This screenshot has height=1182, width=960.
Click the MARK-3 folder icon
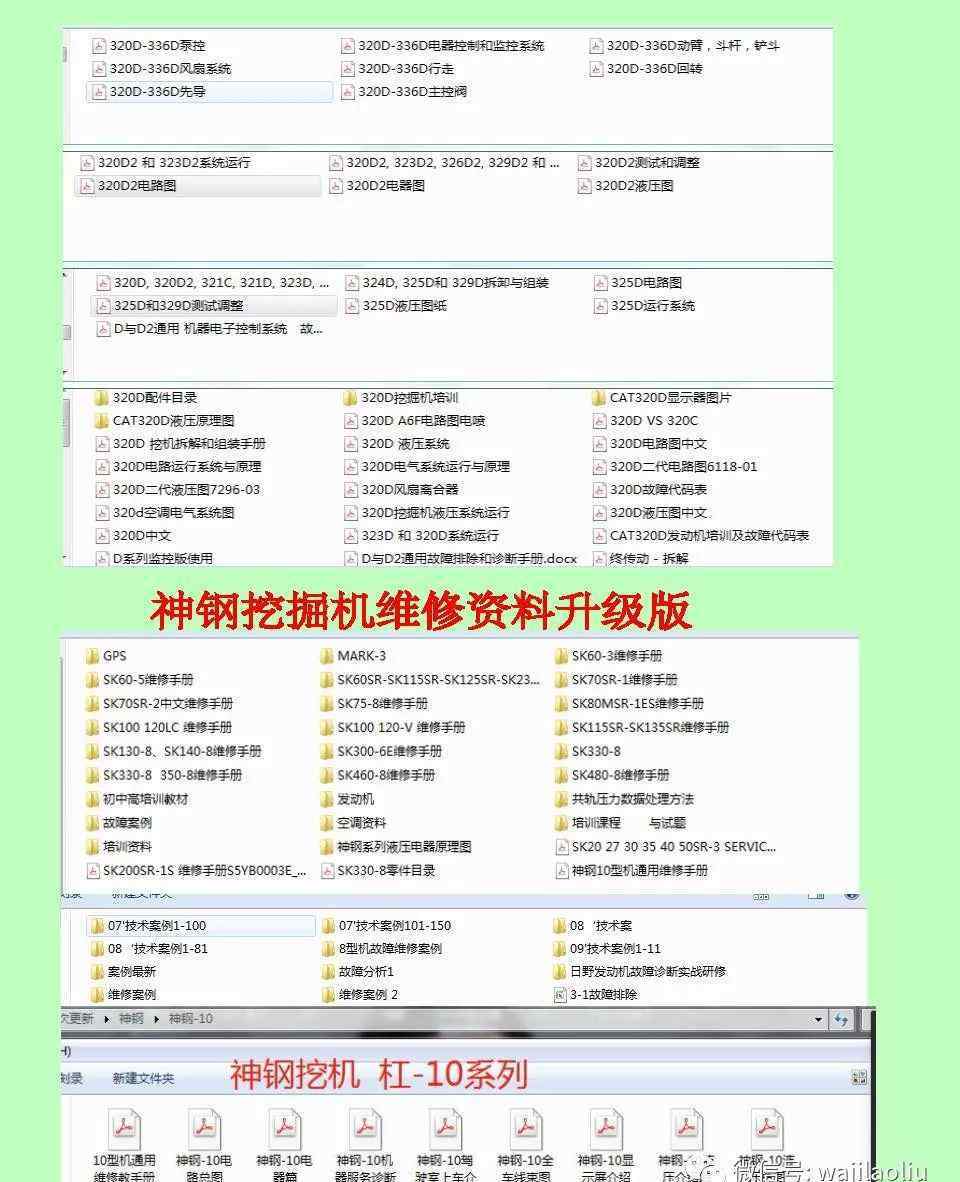[x=326, y=657]
